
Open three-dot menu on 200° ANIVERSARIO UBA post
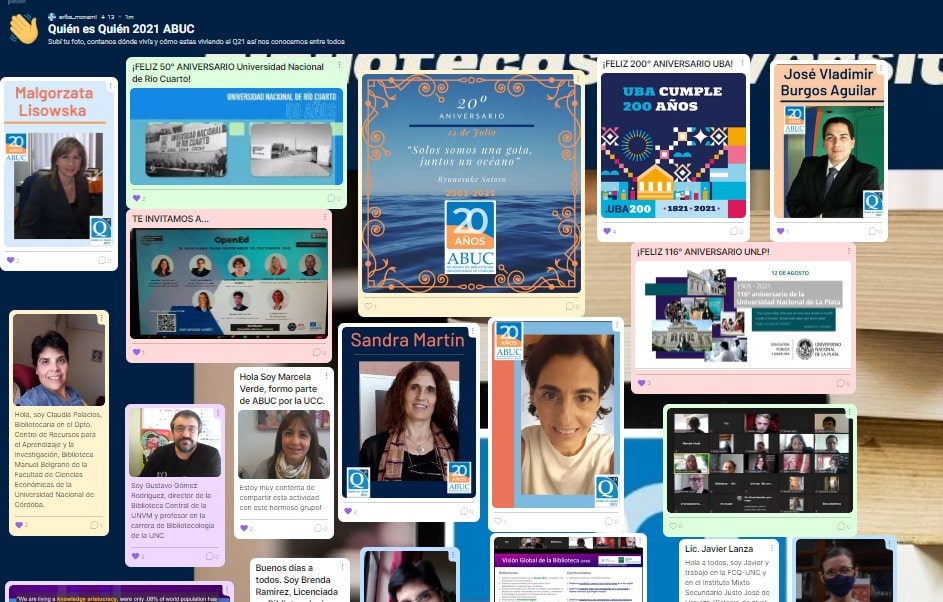coord(743,62)
